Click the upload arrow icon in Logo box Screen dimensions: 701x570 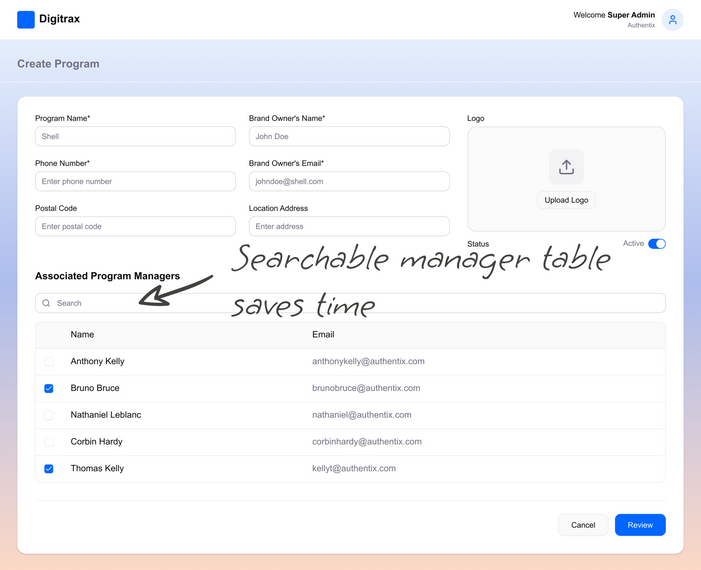pos(566,167)
